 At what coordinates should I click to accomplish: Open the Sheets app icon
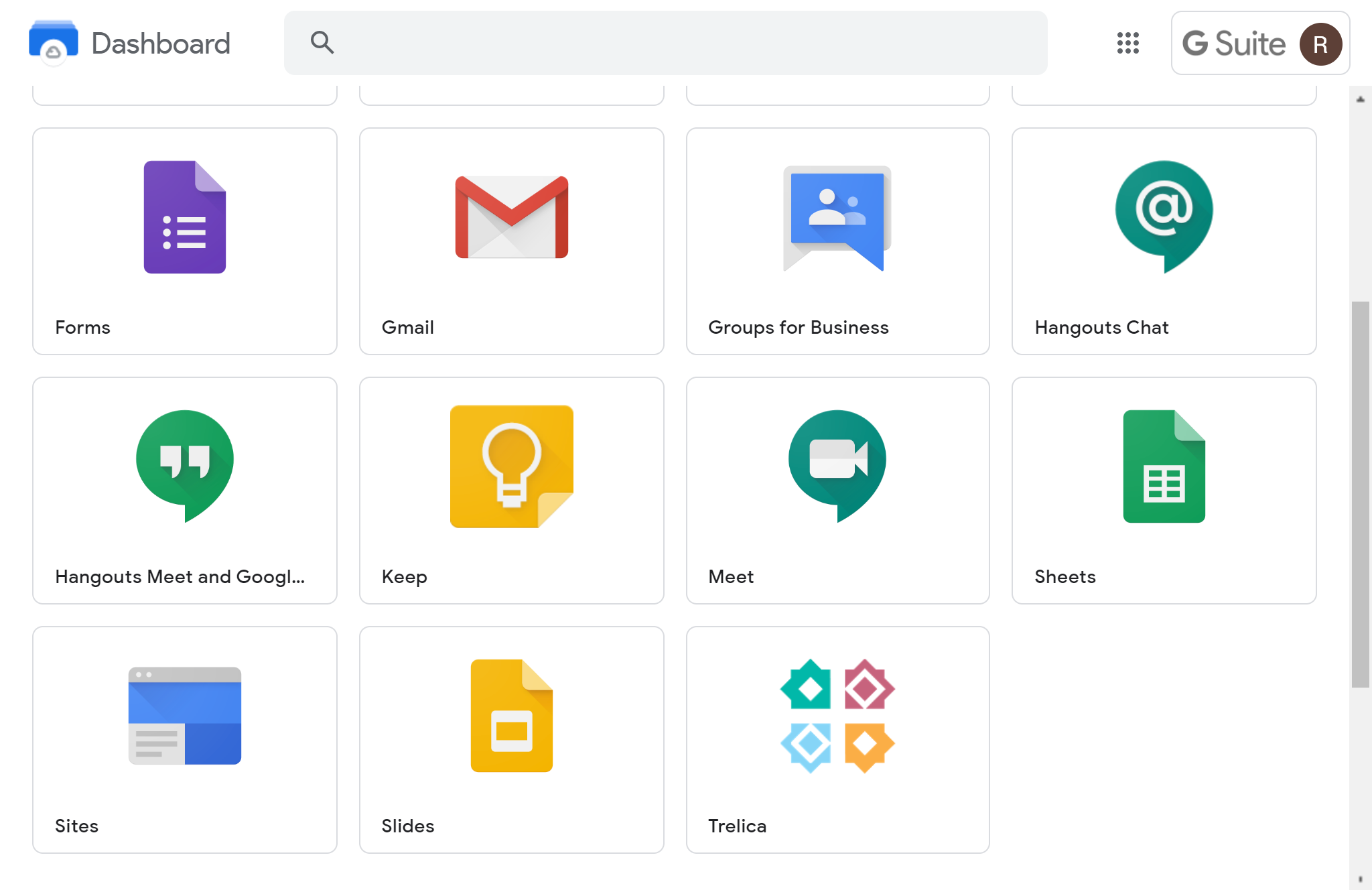click(x=1164, y=466)
